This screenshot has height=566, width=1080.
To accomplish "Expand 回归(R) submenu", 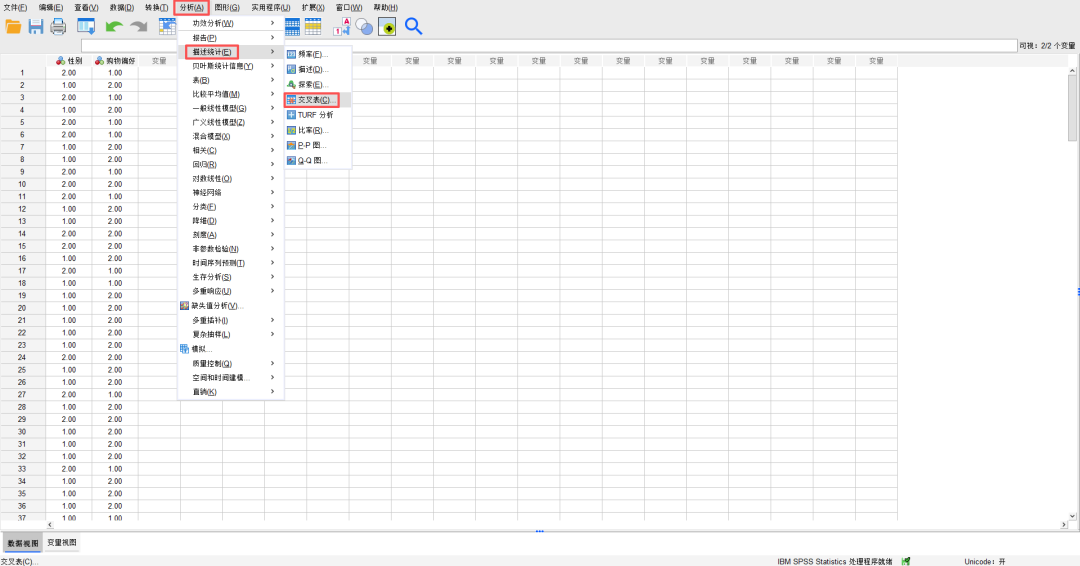I will [x=230, y=165].
